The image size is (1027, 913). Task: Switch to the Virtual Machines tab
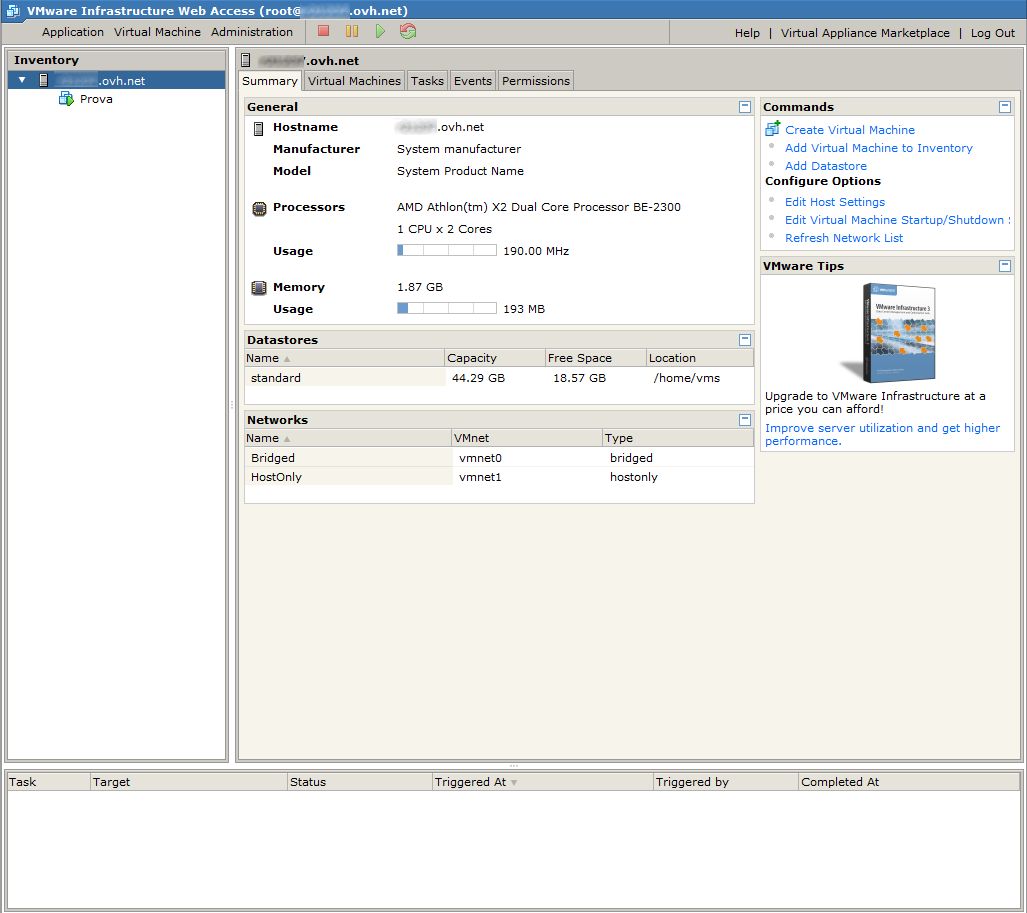pyautogui.click(x=354, y=81)
